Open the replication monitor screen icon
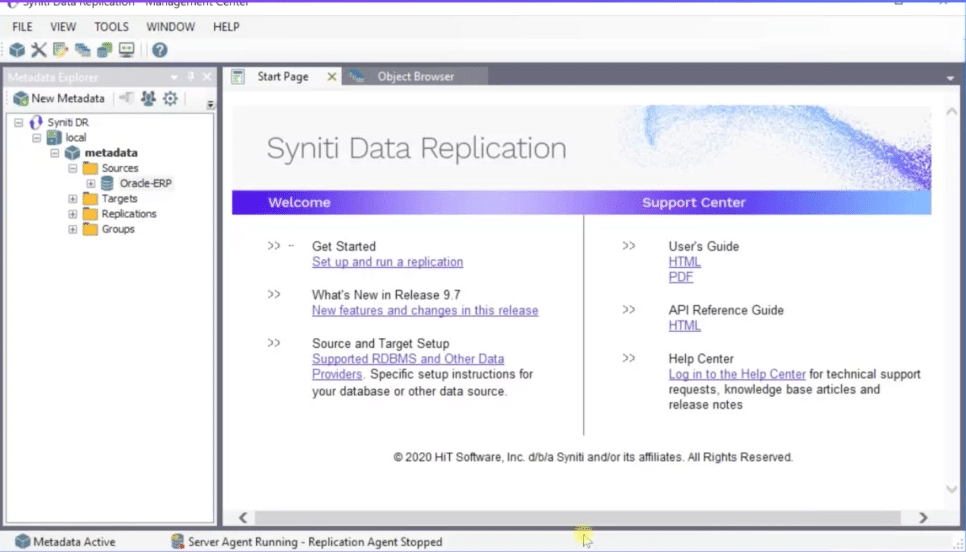The image size is (966, 552). [x=126, y=50]
